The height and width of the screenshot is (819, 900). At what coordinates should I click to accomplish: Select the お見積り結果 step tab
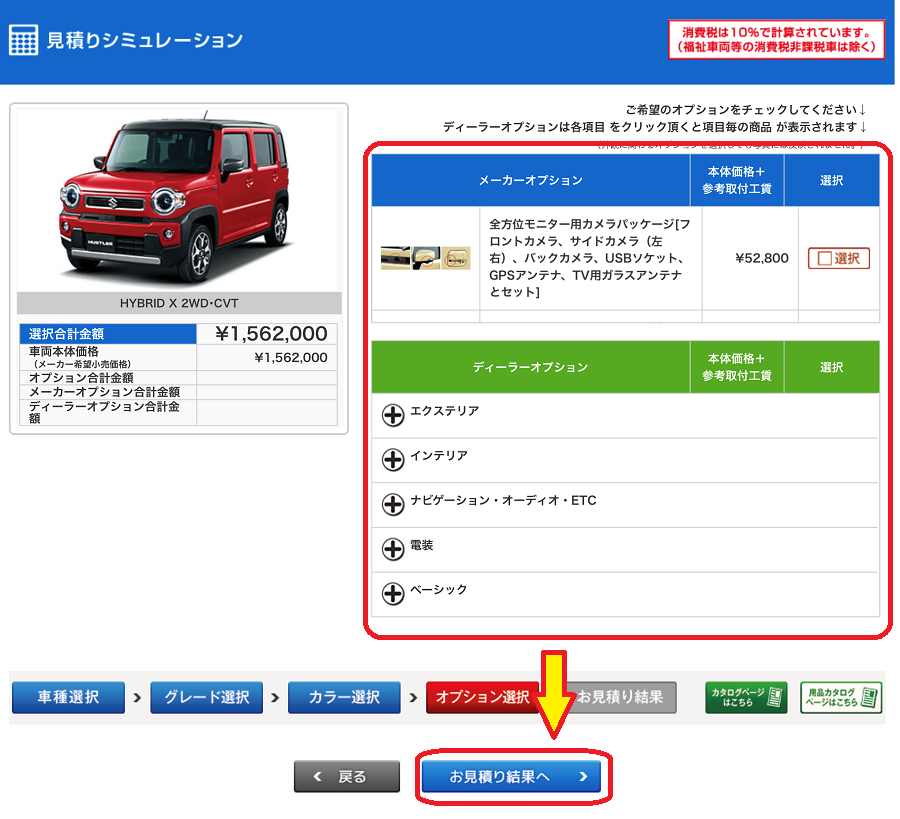coord(621,697)
